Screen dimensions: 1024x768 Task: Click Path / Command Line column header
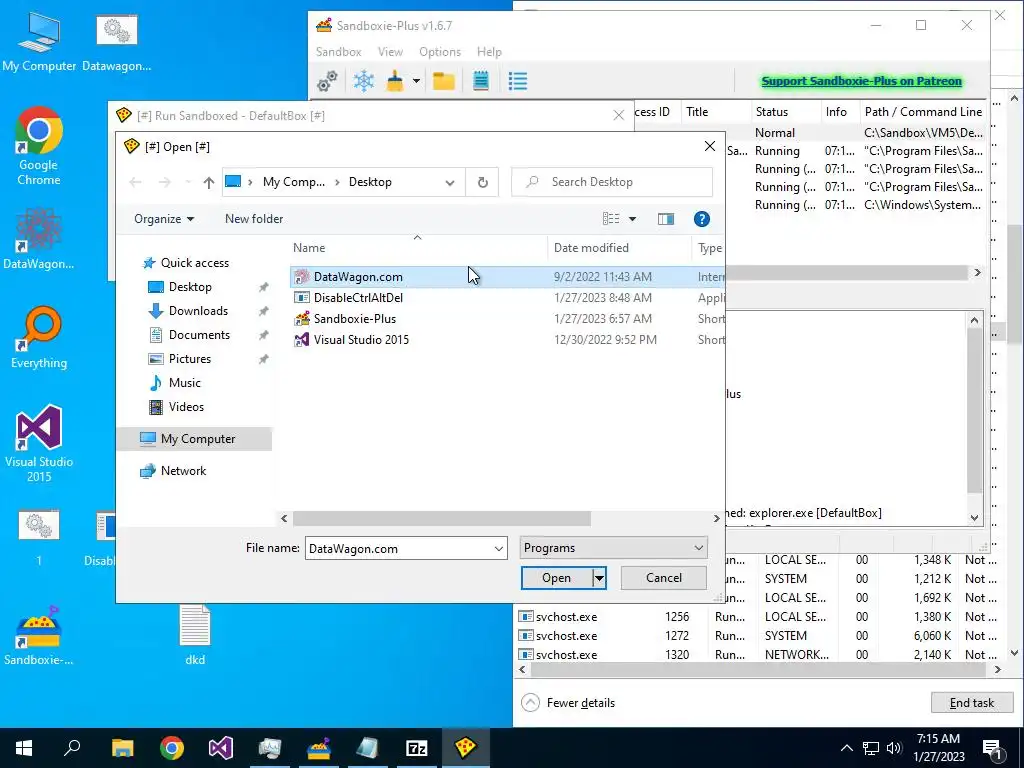pyautogui.click(x=923, y=112)
